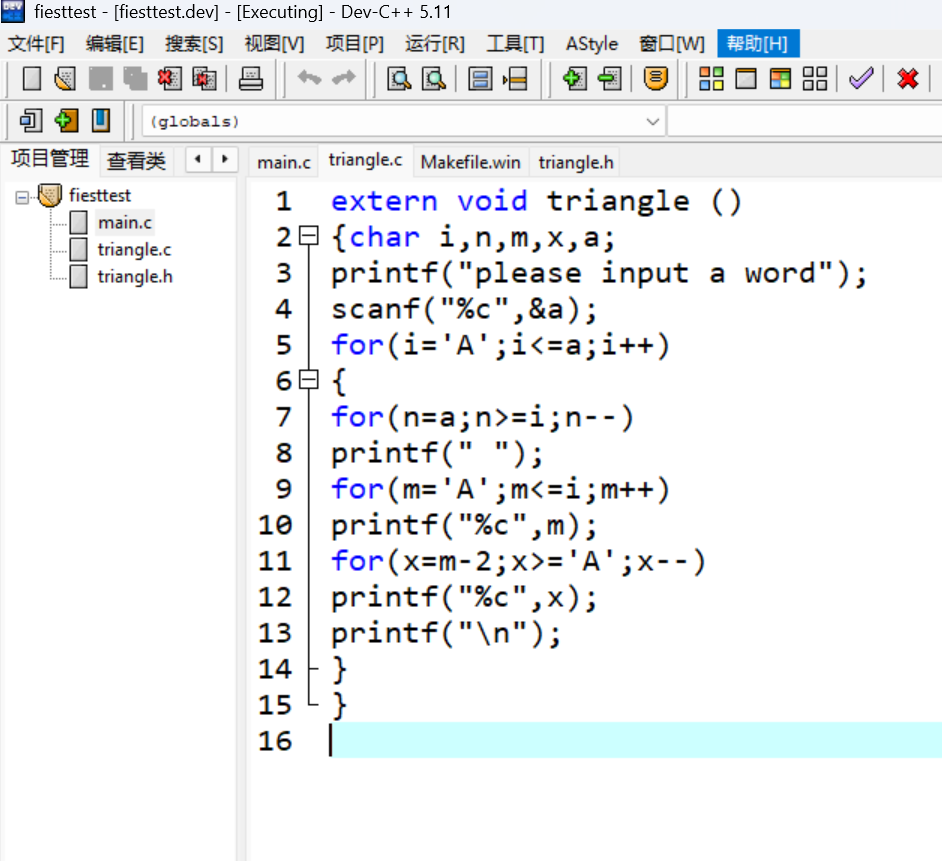
Task: Click line number 10 in the gutter
Action: (275, 525)
